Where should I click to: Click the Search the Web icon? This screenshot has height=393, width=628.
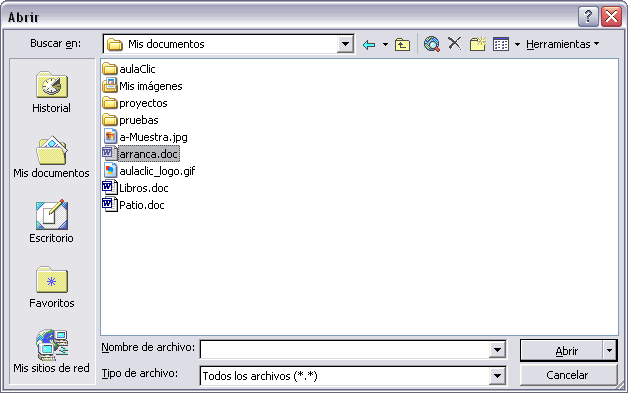(432, 44)
